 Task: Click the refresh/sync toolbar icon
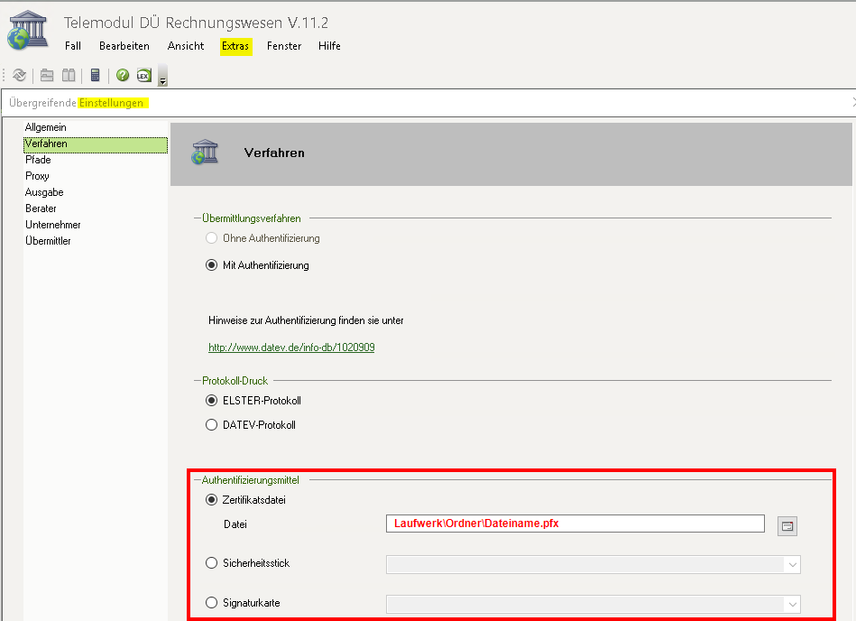click(19, 75)
